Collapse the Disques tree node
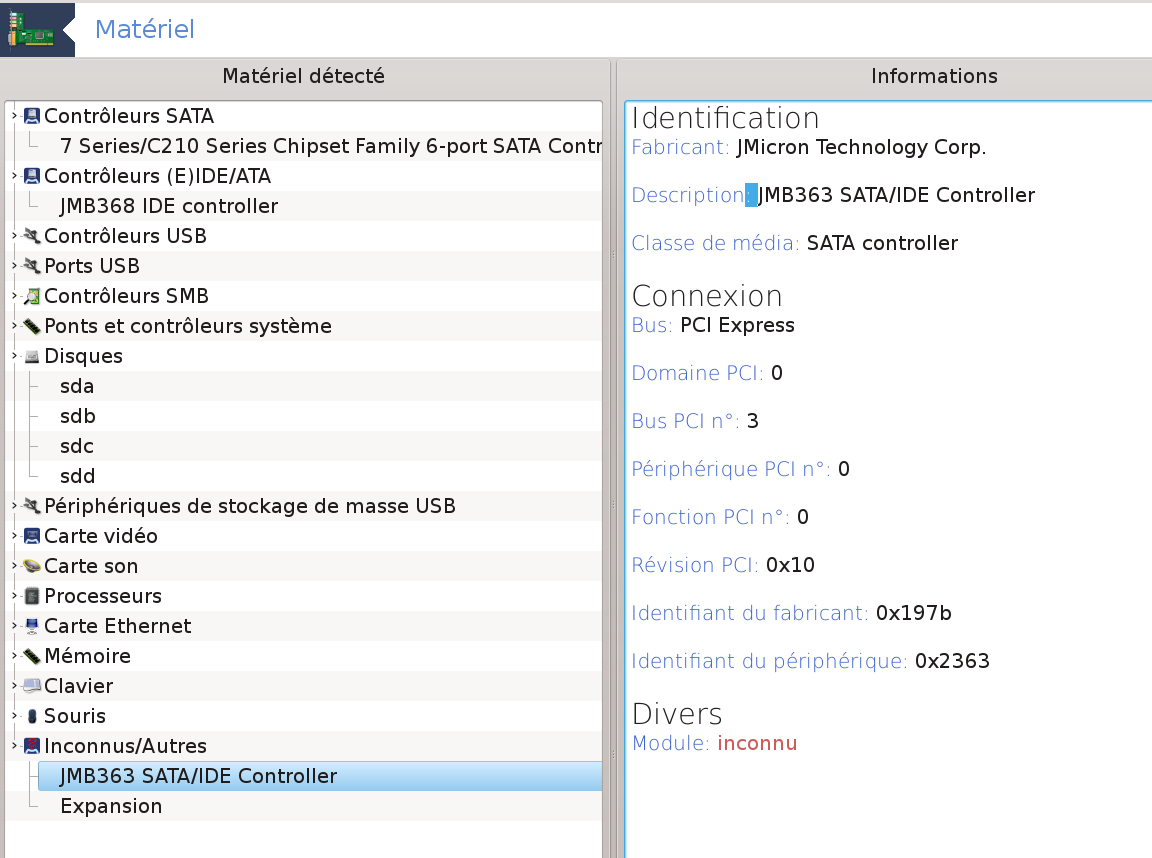 coord(14,356)
